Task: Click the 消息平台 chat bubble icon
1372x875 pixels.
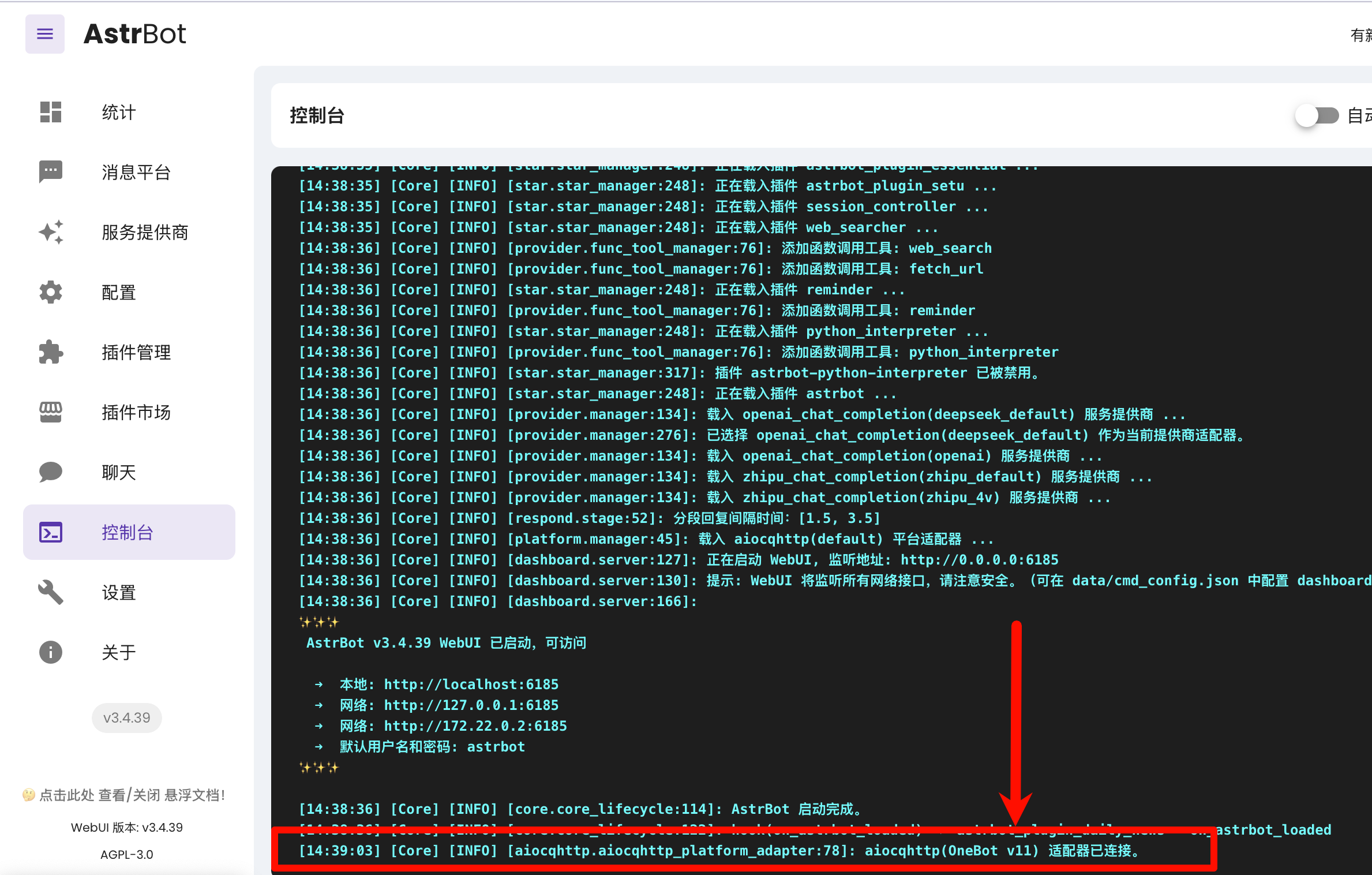Action: tap(51, 171)
